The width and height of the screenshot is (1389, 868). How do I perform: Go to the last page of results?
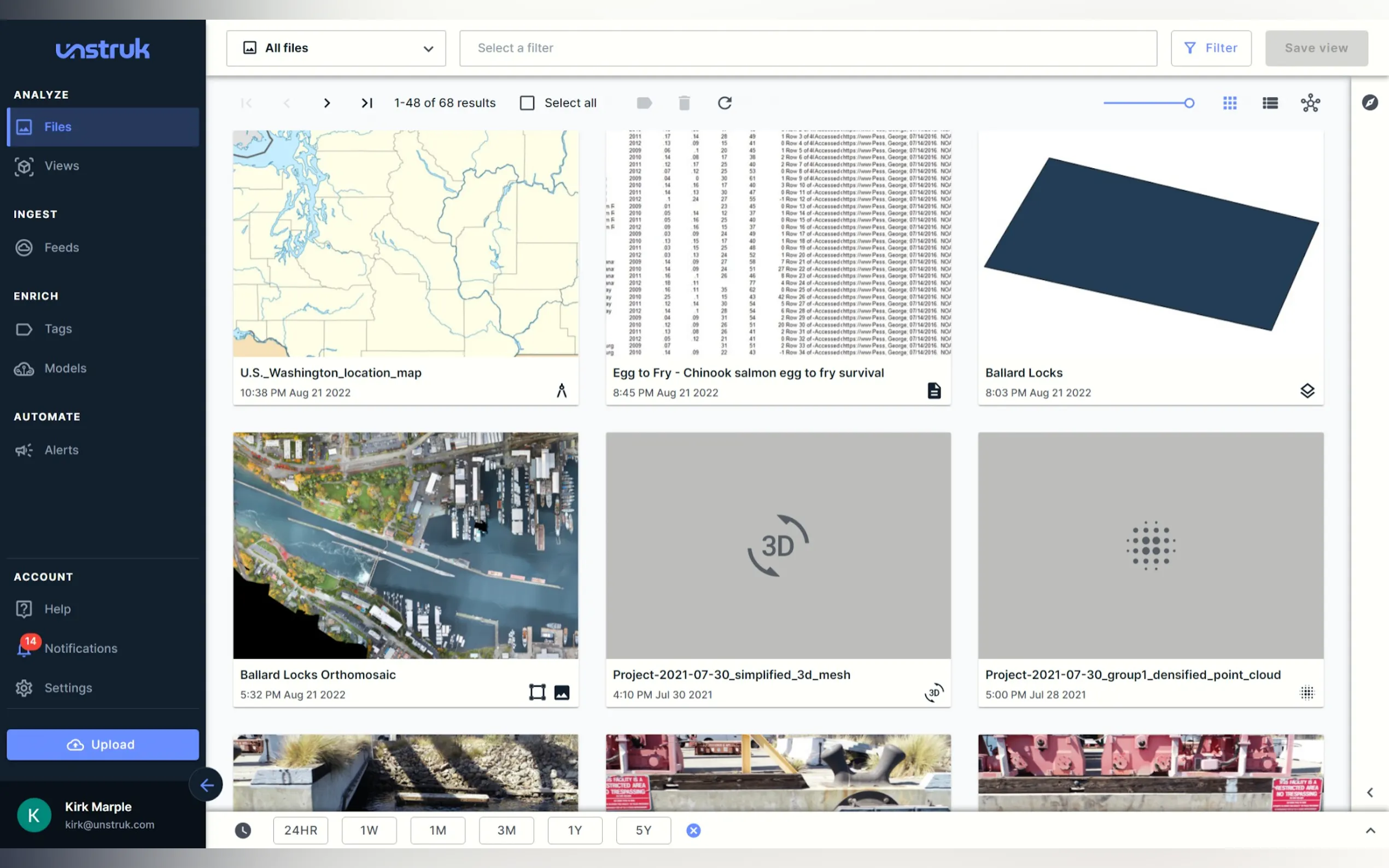tap(366, 103)
